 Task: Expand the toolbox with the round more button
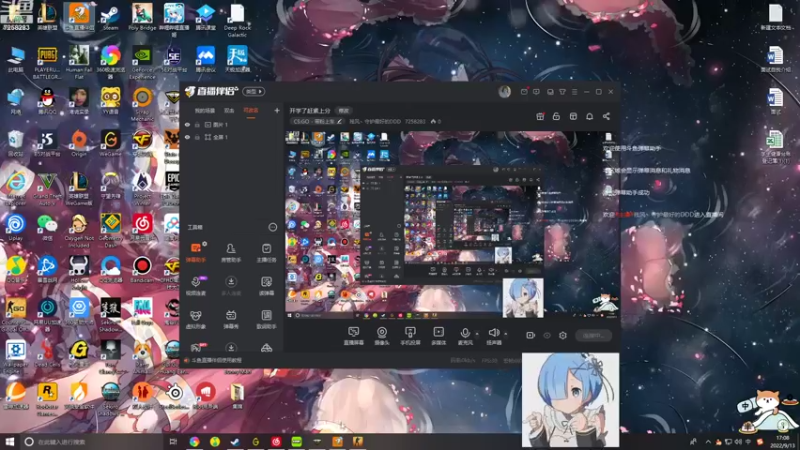pyautogui.click(x=272, y=227)
